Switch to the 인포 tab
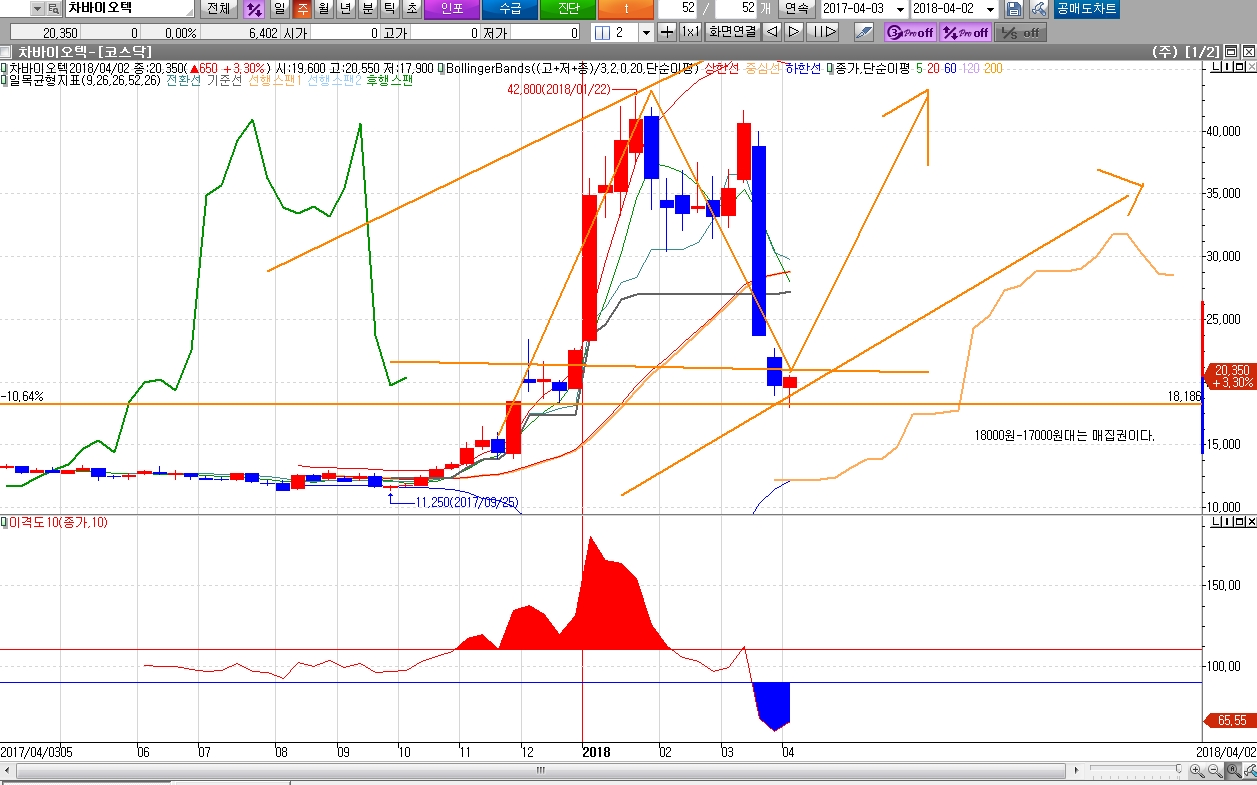Viewport: 1257px width, 785px height. [x=451, y=10]
